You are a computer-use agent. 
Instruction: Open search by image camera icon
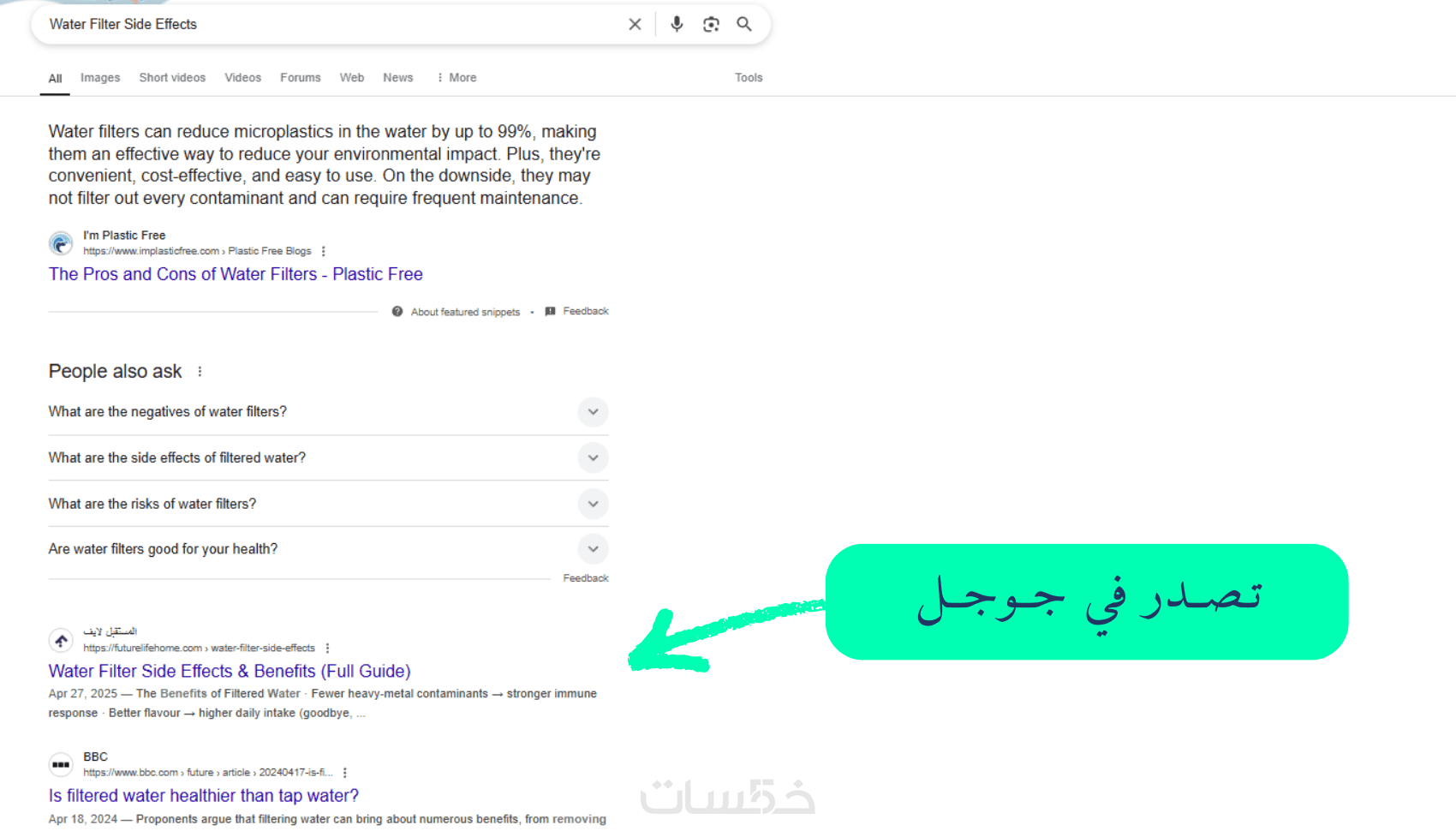click(711, 24)
